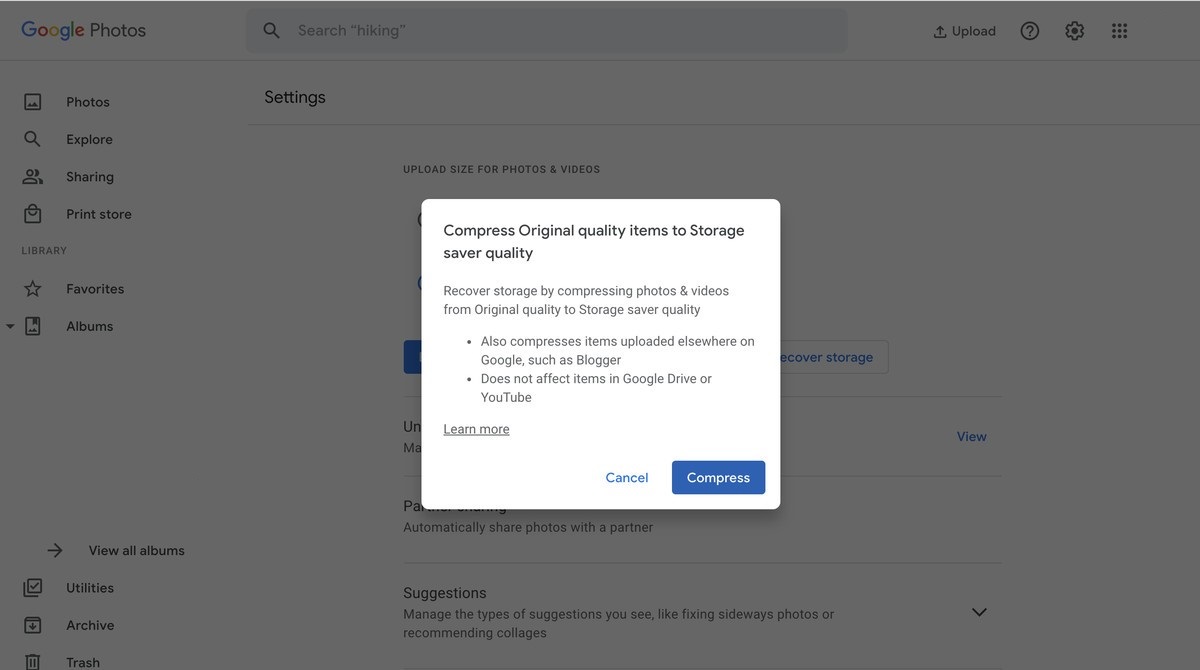This screenshot has height=670, width=1200.
Task: Expand the Albums tree arrow
Action: [10, 327]
